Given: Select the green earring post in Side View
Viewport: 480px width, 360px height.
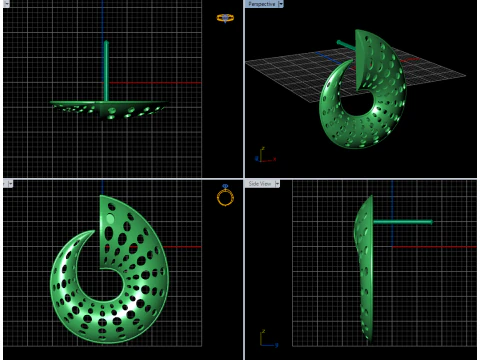Looking at the screenshot, I should [x=403, y=222].
